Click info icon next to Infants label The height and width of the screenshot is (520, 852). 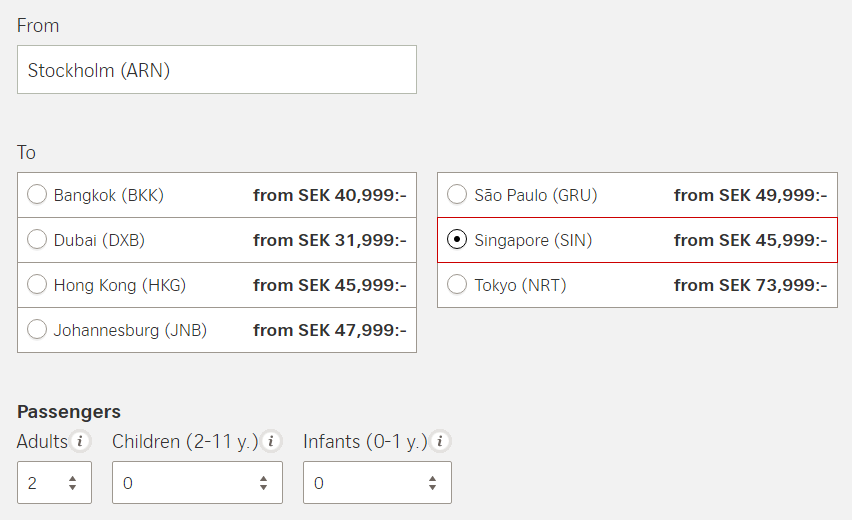[x=441, y=441]
